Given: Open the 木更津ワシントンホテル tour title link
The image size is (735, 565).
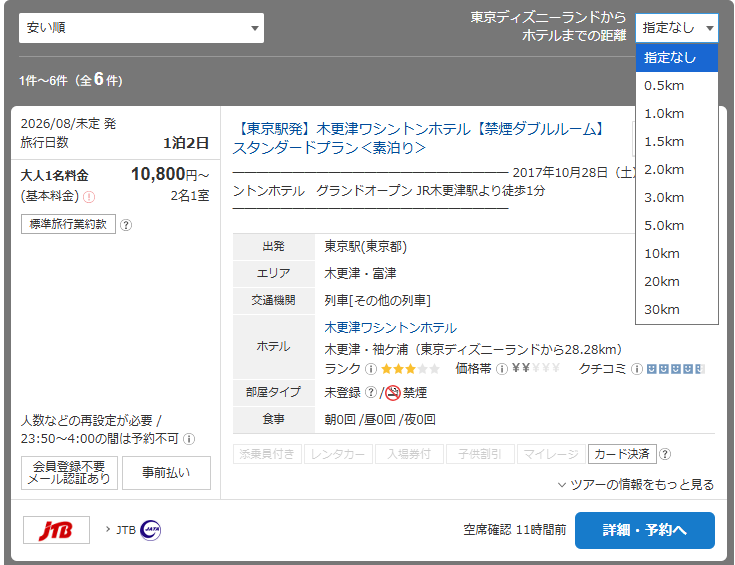Looking at the screenshot, I should coord(421,138).
